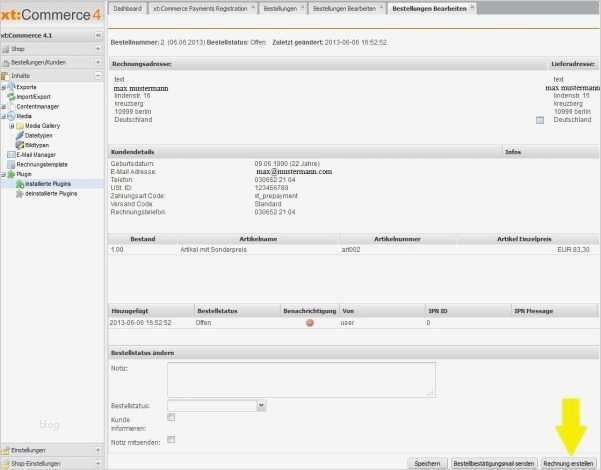Click the xt:Commerce 4 logo
601x470 pixels.
(51, 15)
